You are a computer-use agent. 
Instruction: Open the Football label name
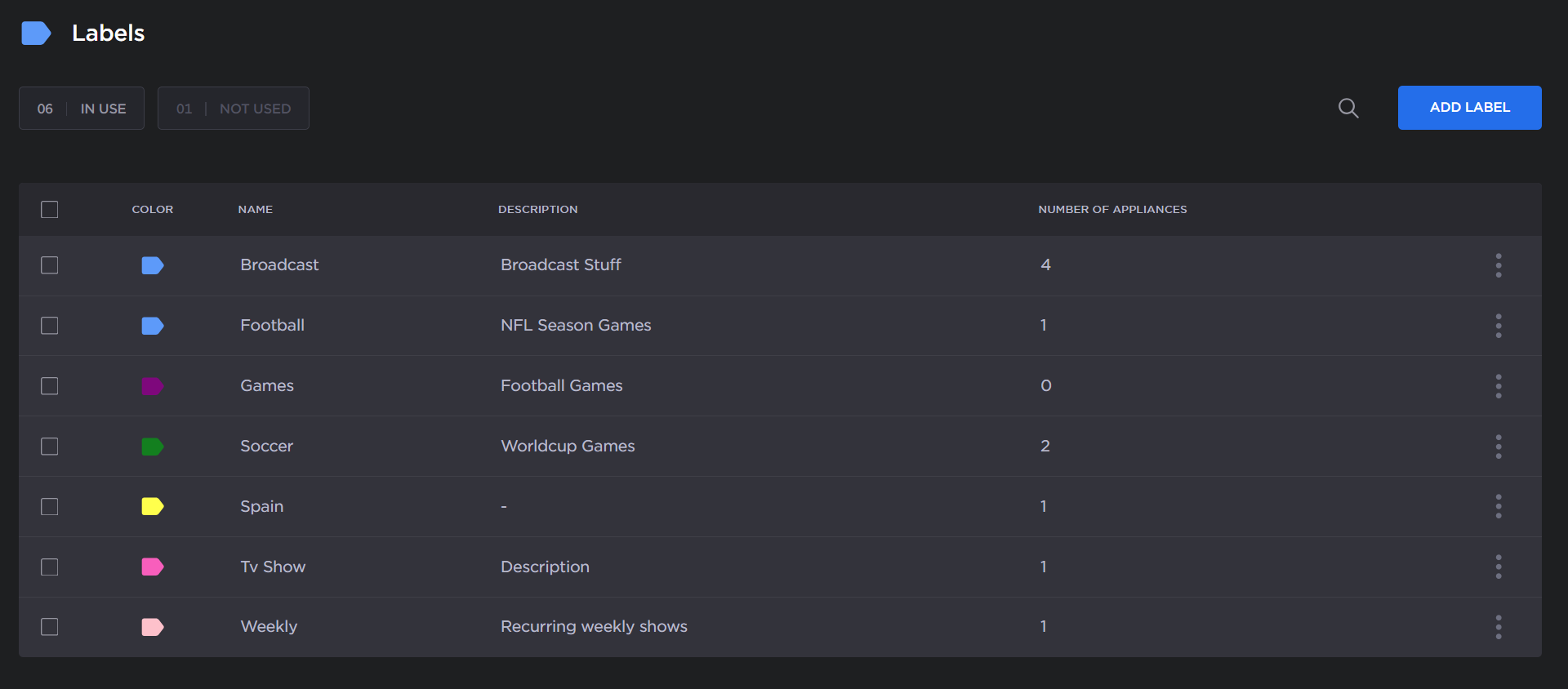coord(272,326)
